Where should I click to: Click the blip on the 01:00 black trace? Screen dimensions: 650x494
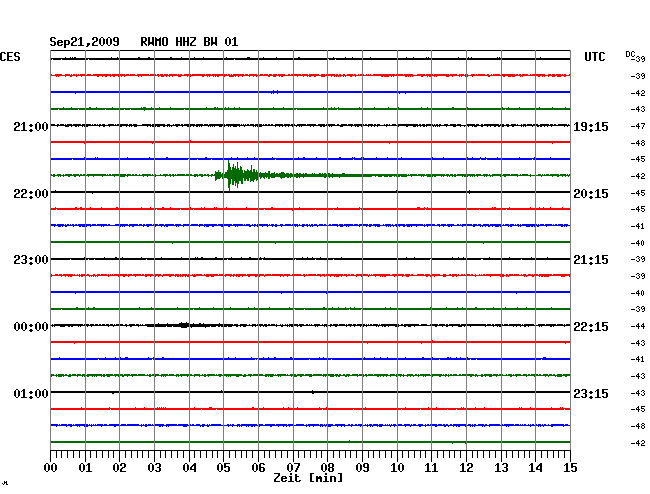tap(313, 392)
